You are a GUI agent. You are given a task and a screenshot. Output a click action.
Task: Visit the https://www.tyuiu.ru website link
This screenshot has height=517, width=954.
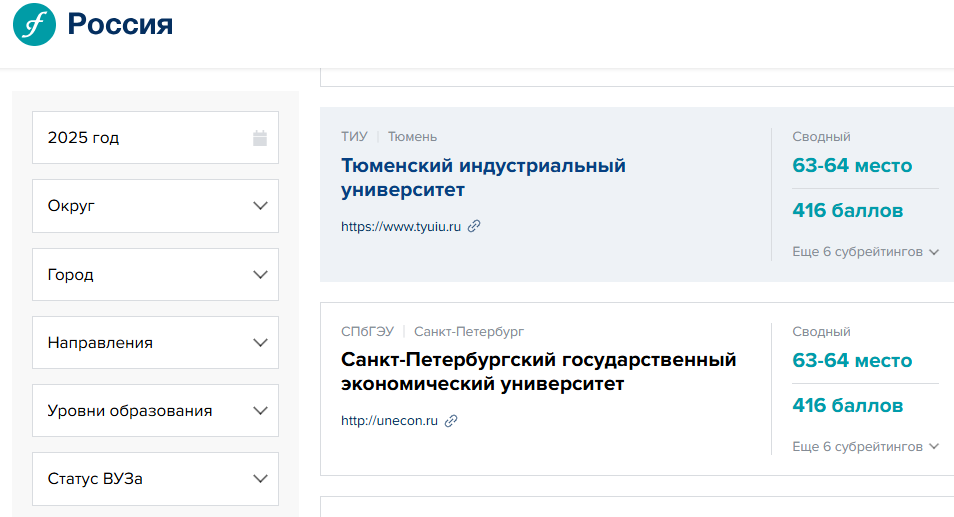(400, 227)
